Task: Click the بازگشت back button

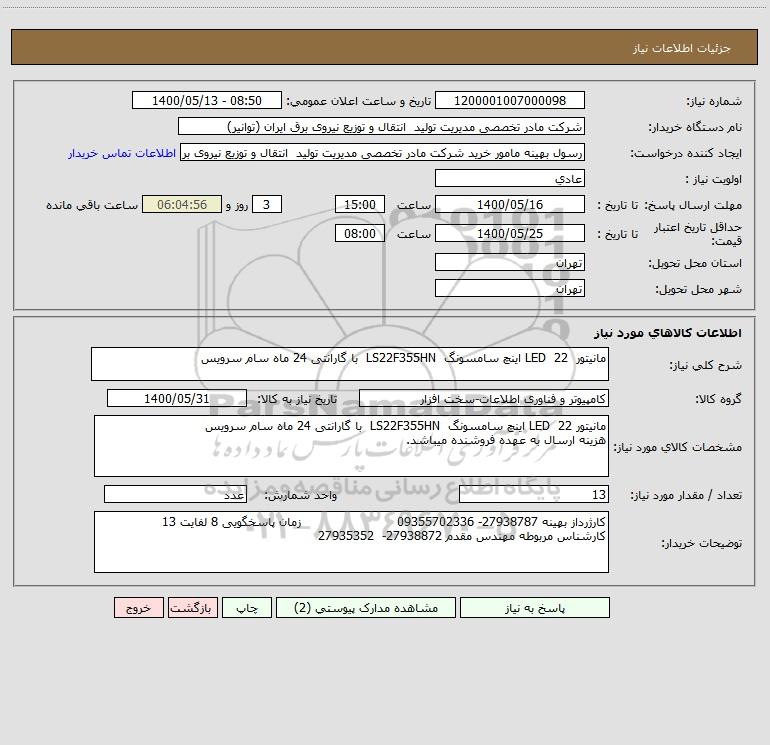Action: (x=192, y=608)
